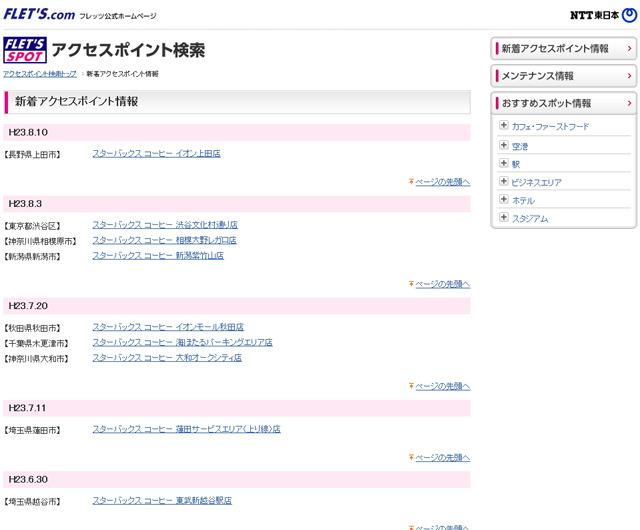640x530 pixels.
Task: Open メンテナンス情報 sidebar menu
Action: click(563, 76)
